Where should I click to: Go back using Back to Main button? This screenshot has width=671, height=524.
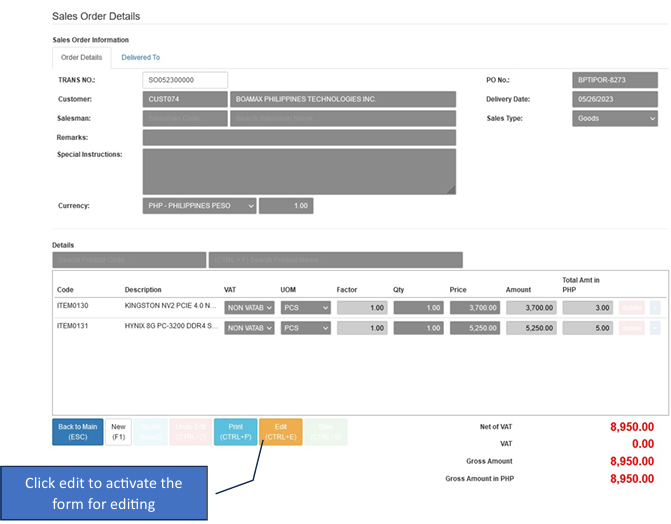(x=77, y=432)
